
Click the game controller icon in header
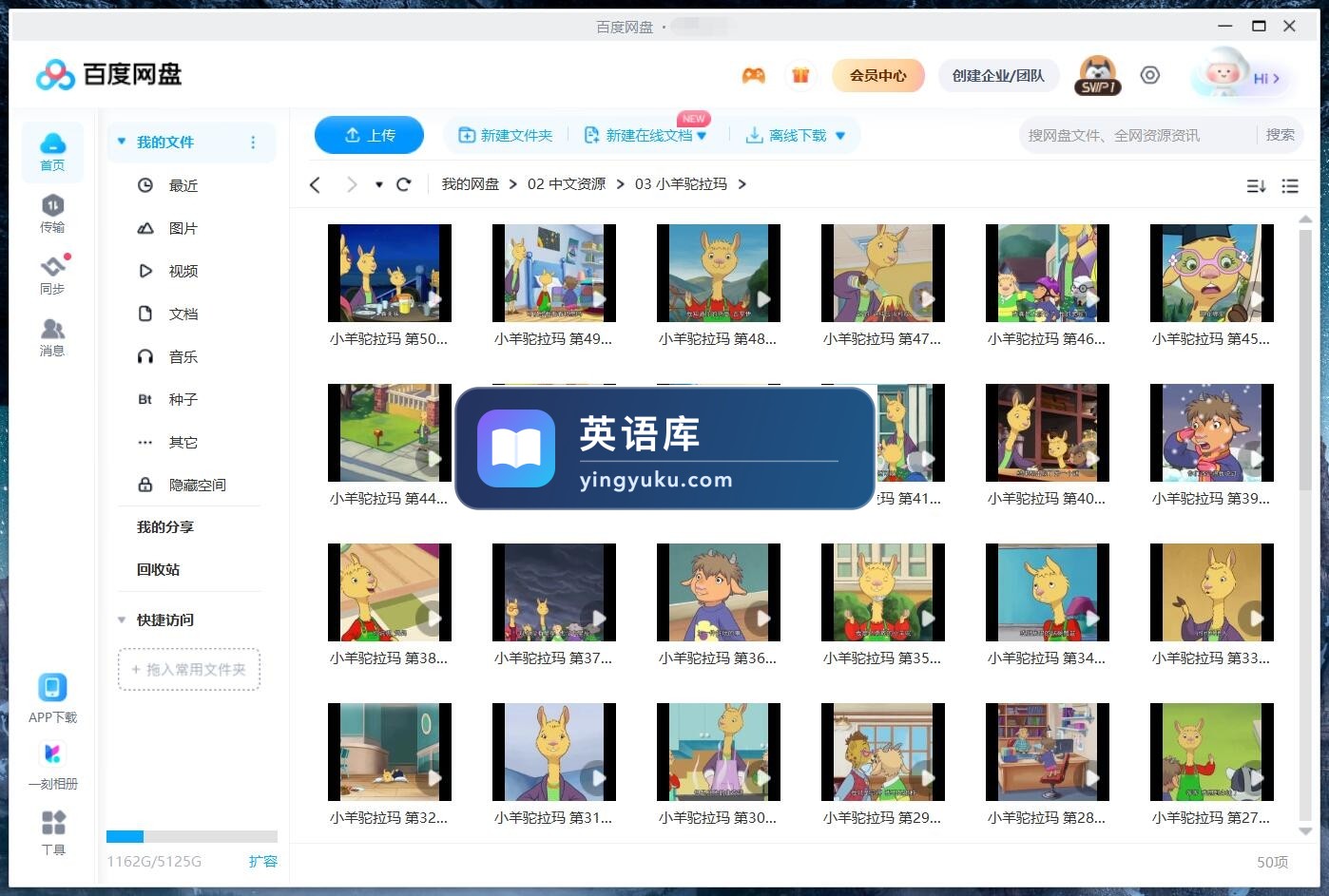click(753, 76)
